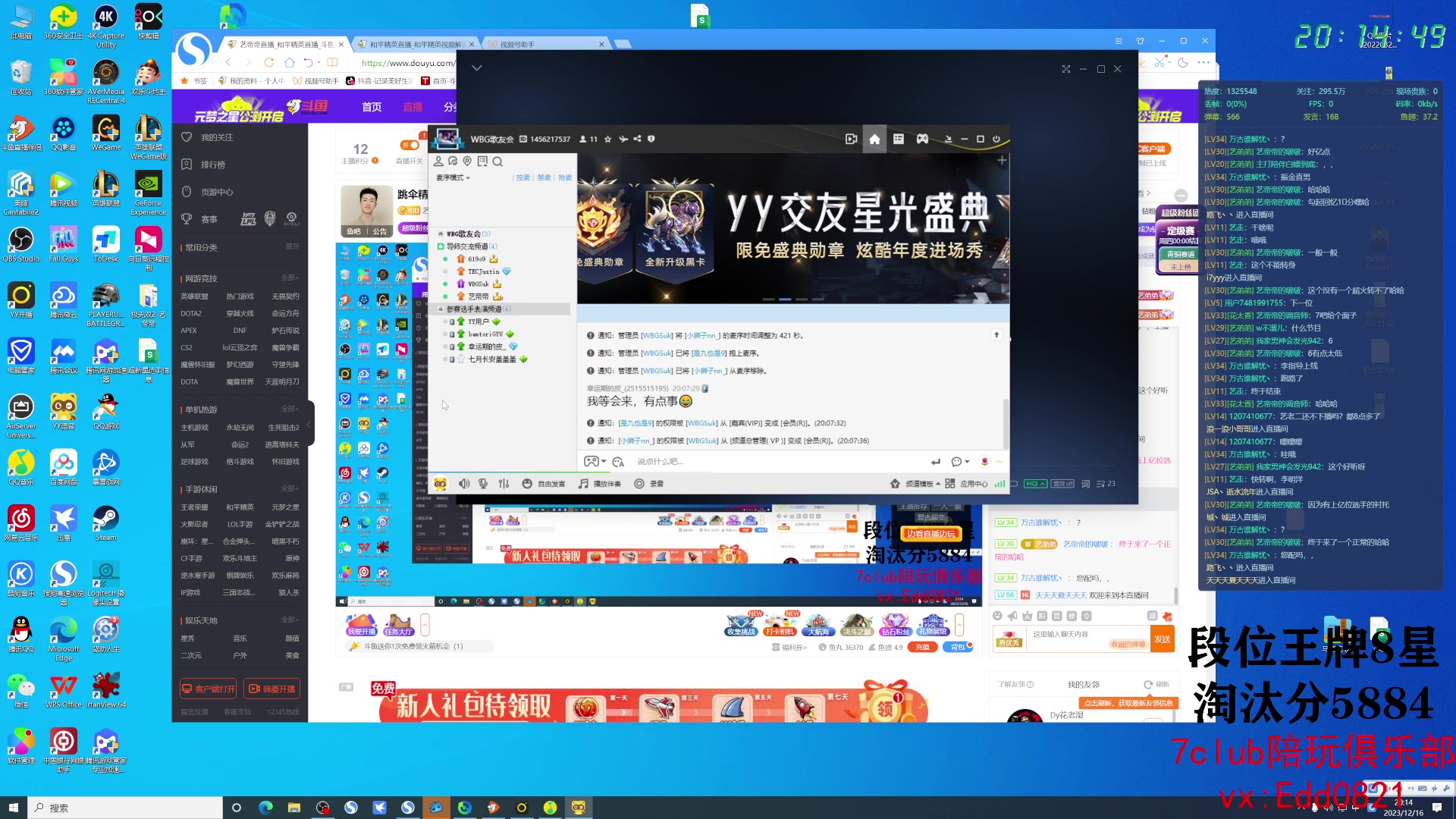Open the YY font style icon beside chat input
1456x819 pixels.
(x=618, y=462)
